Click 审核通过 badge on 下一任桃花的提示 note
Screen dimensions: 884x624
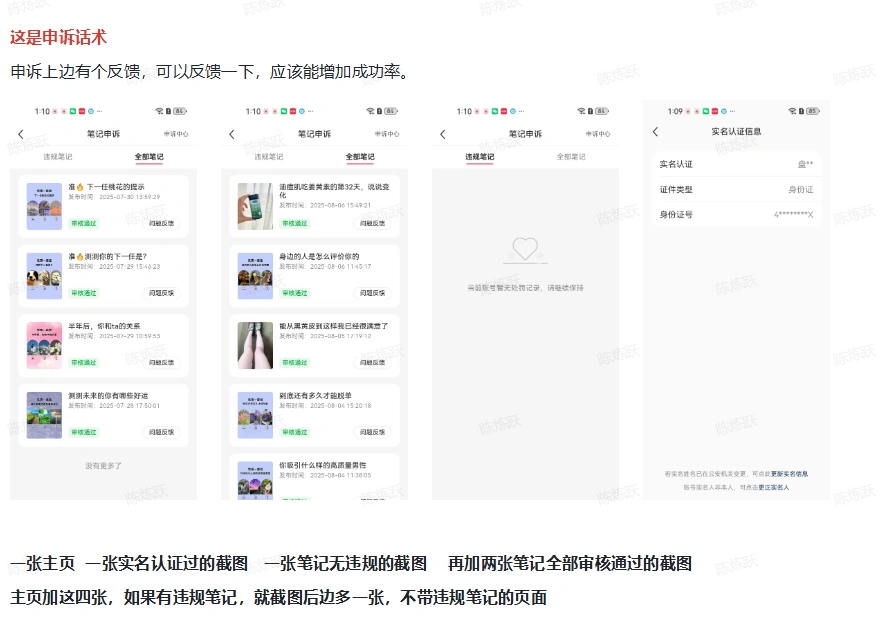(82, 225)
